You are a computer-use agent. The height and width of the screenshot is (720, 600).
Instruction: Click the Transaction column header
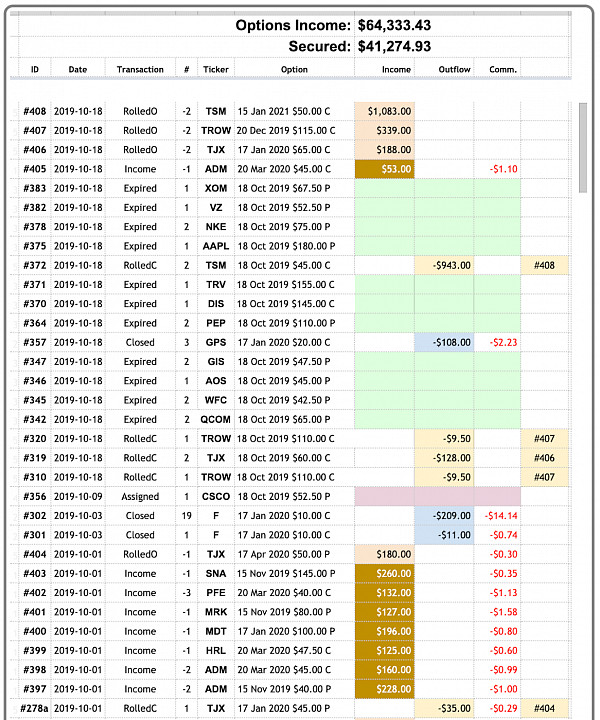pyautogui.click(x=140, y=69)
